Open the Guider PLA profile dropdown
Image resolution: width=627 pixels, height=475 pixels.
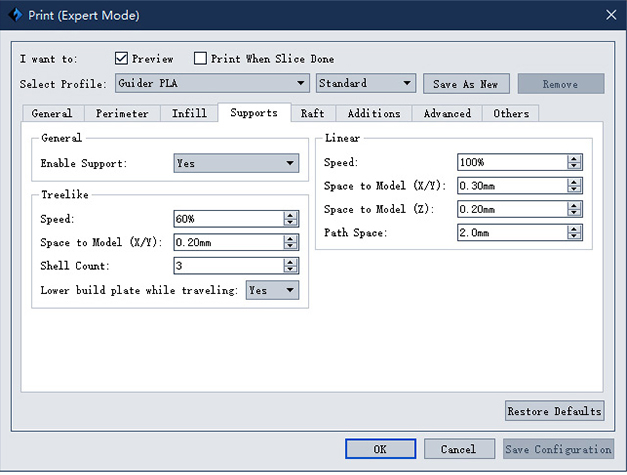212,83
